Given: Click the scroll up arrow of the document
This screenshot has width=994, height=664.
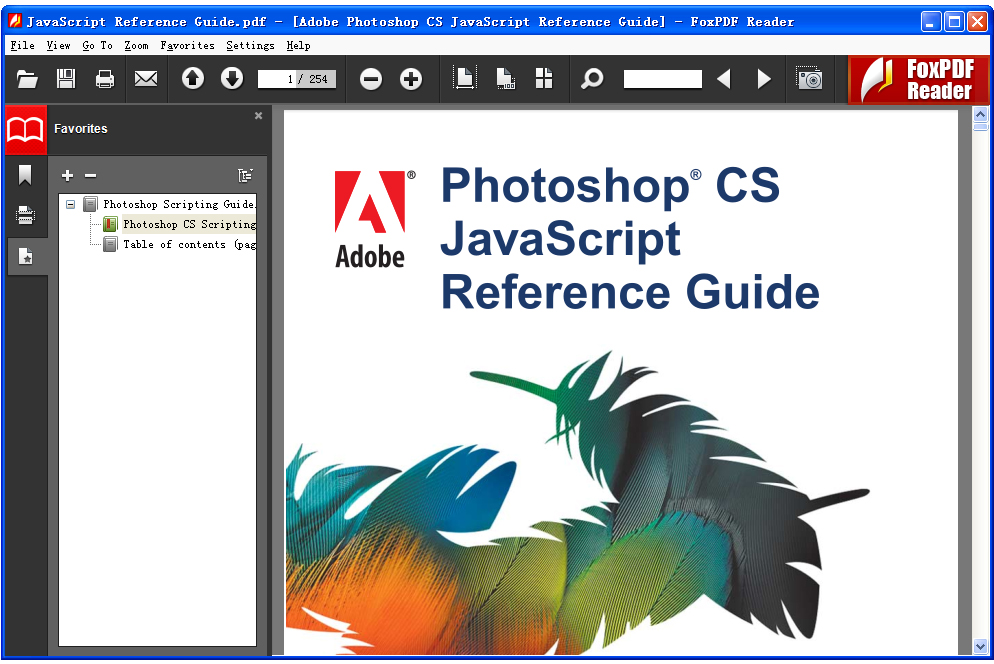Looking at the screenshot, I should 980,115.
